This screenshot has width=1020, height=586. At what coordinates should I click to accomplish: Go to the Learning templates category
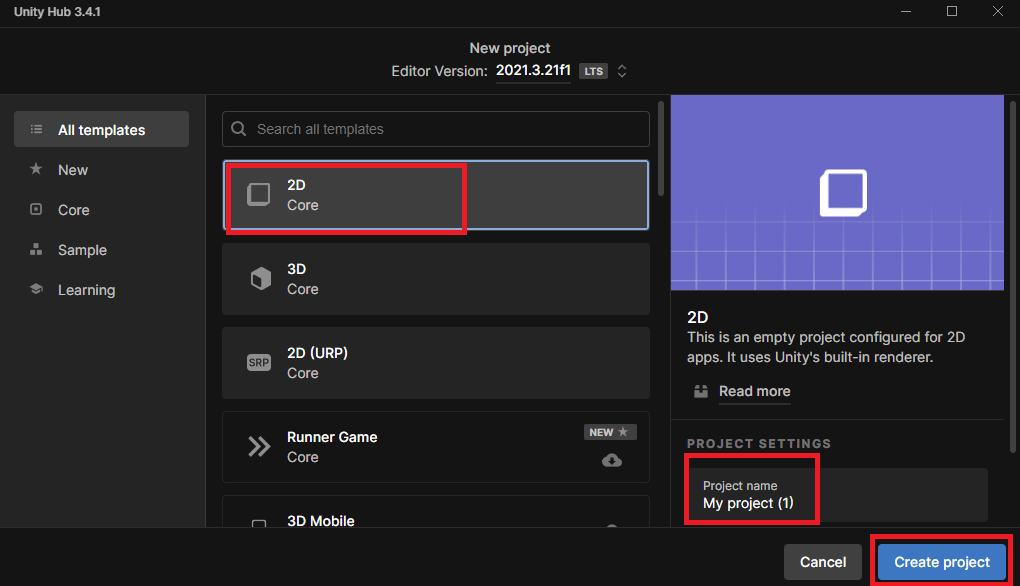click(86, 290)
